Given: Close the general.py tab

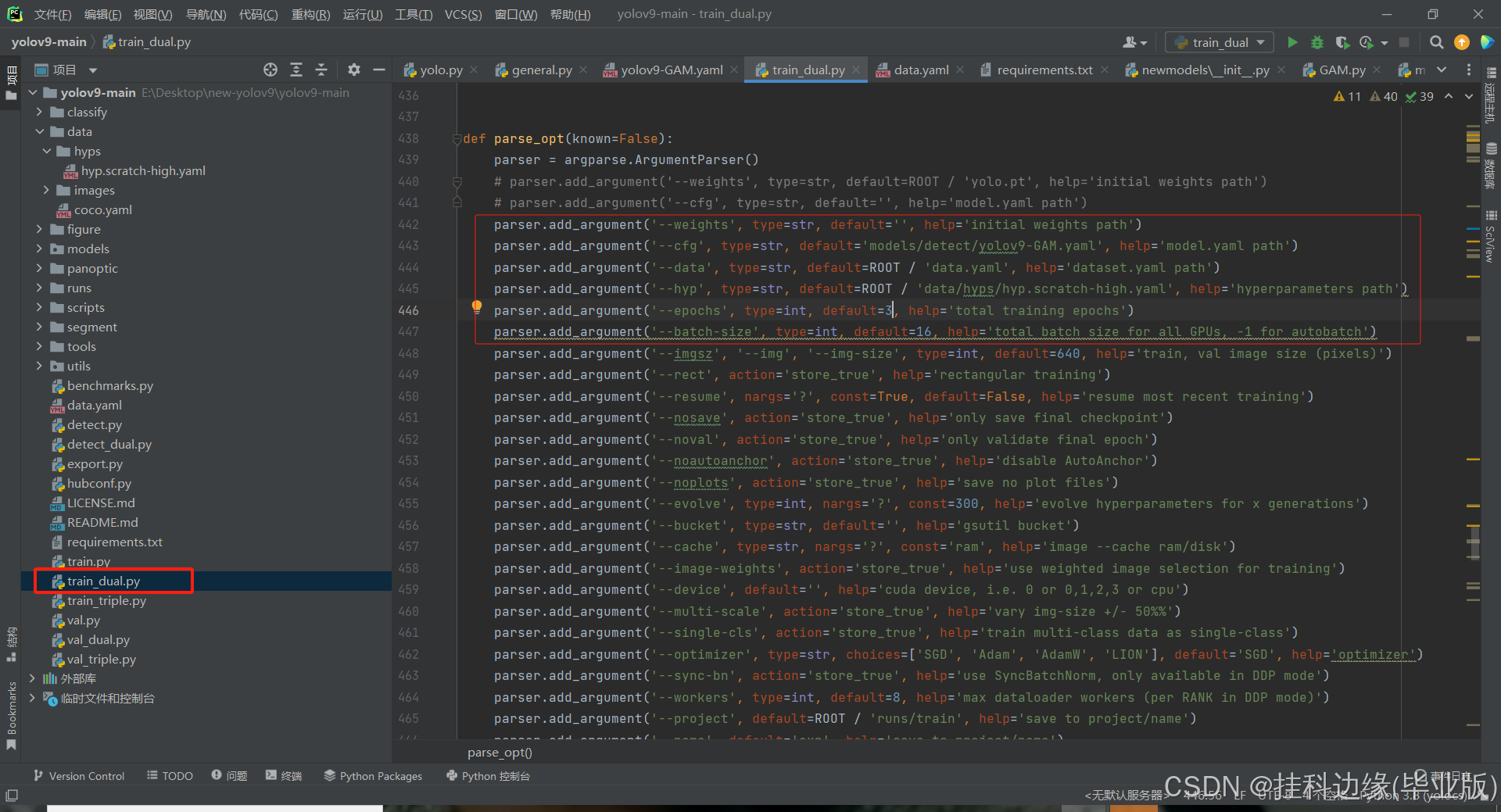Looking at the screenshot, I should (x=583, y=70).
